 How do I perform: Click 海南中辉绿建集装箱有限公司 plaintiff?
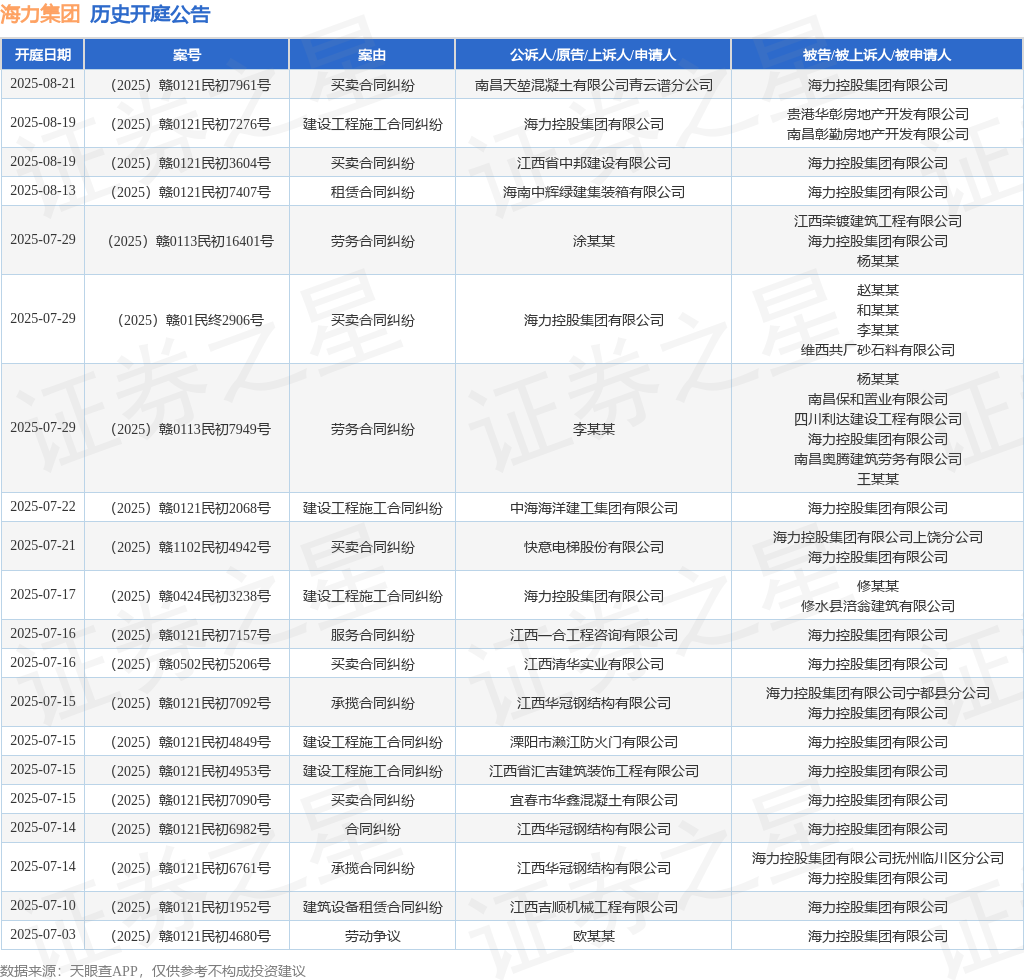coord(594,193)
